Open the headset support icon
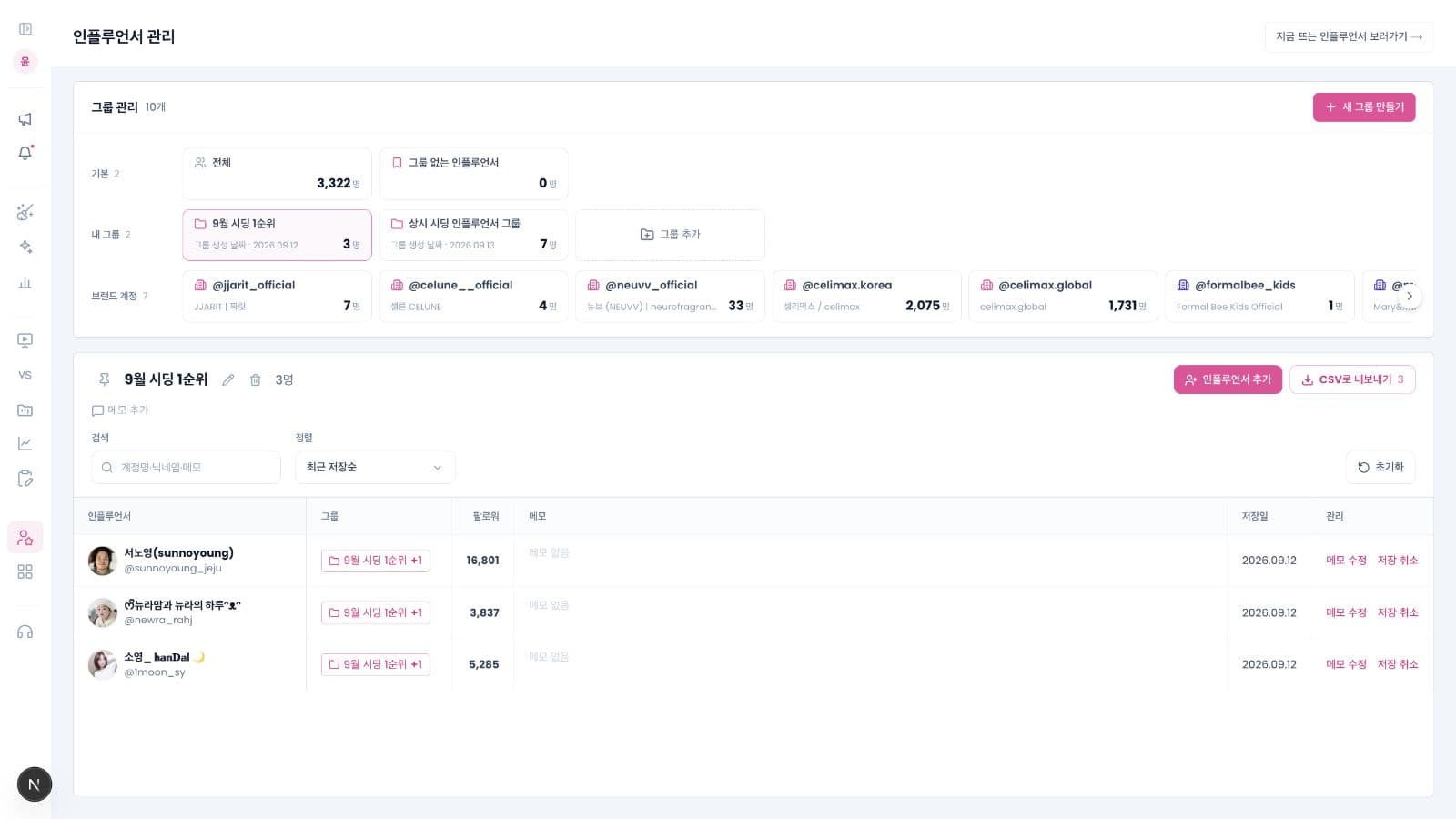 25,632
